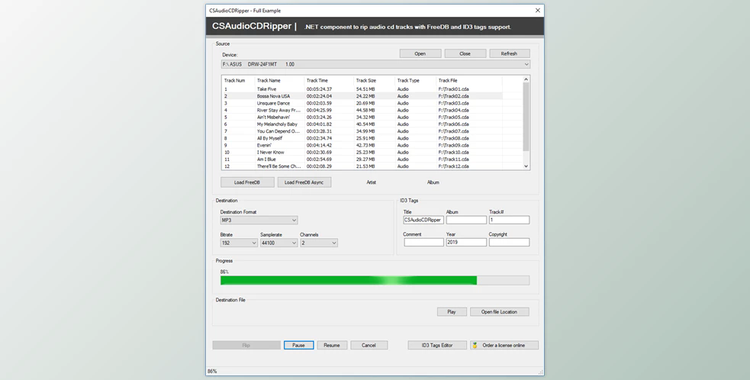Screen dimensions: 750x380
Task: Sort by Track Name column header
Action: (279, 80)
